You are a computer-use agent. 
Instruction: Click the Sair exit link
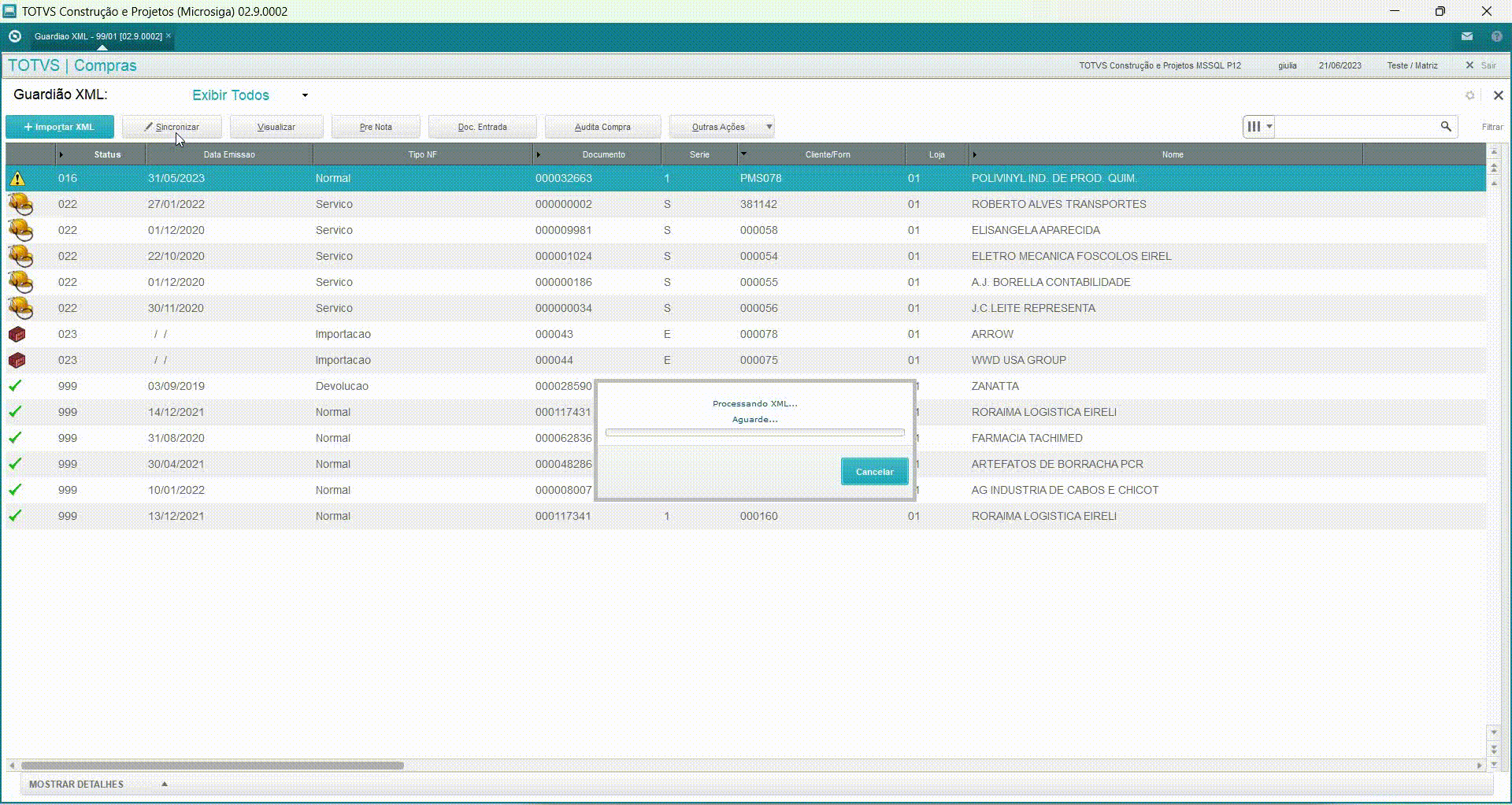click(x=1488, y=65)
